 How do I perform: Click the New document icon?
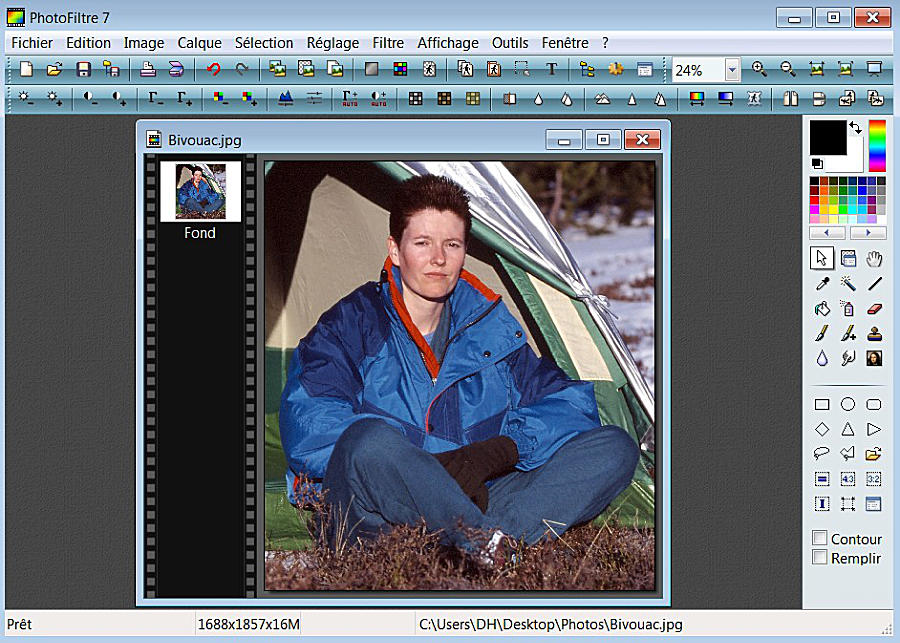click(x=26, y=69)
